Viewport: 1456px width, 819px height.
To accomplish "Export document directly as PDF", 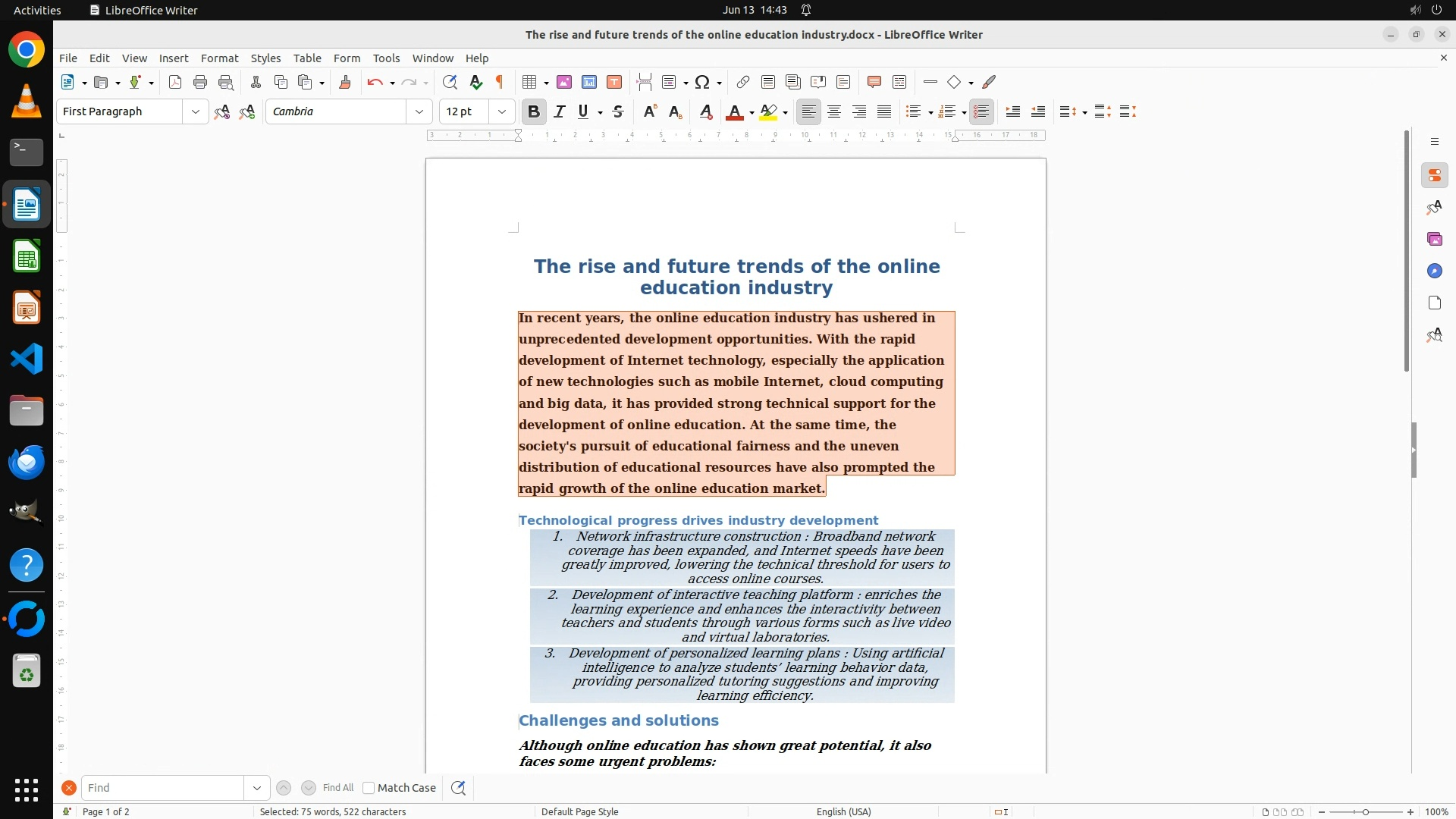I will (175, 83).
